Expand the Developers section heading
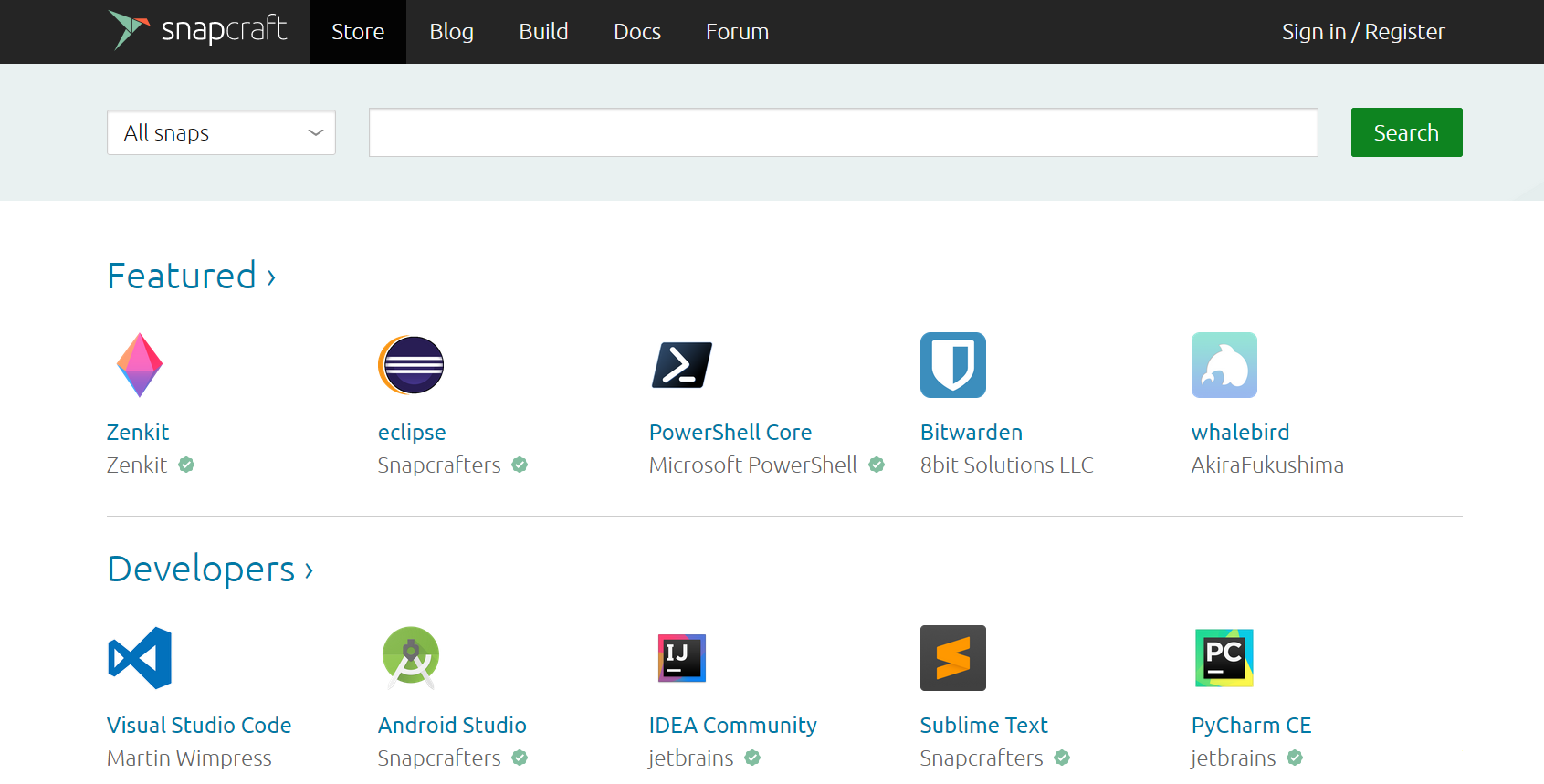 (210, 570)
